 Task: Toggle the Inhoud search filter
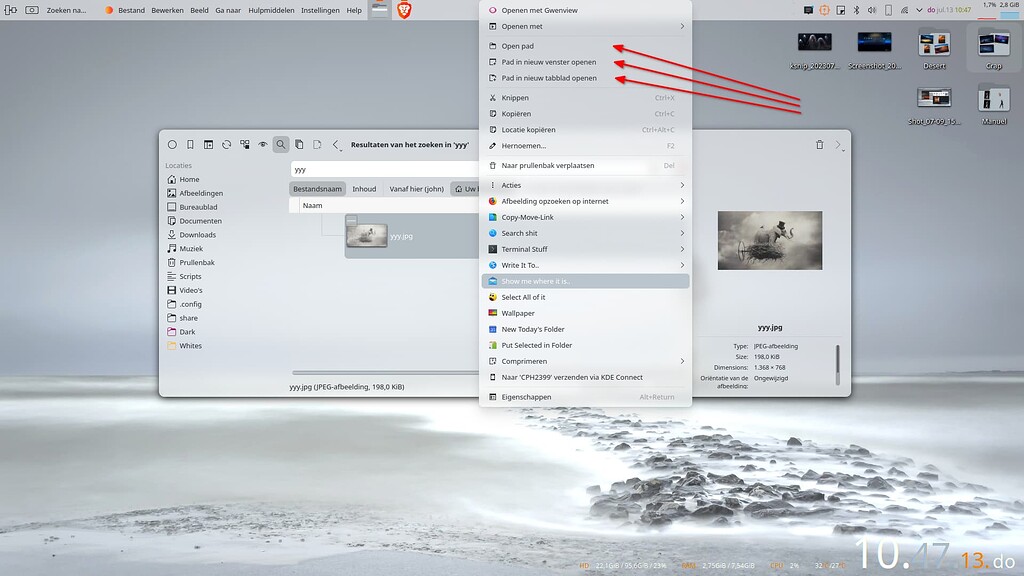point(364,188)
